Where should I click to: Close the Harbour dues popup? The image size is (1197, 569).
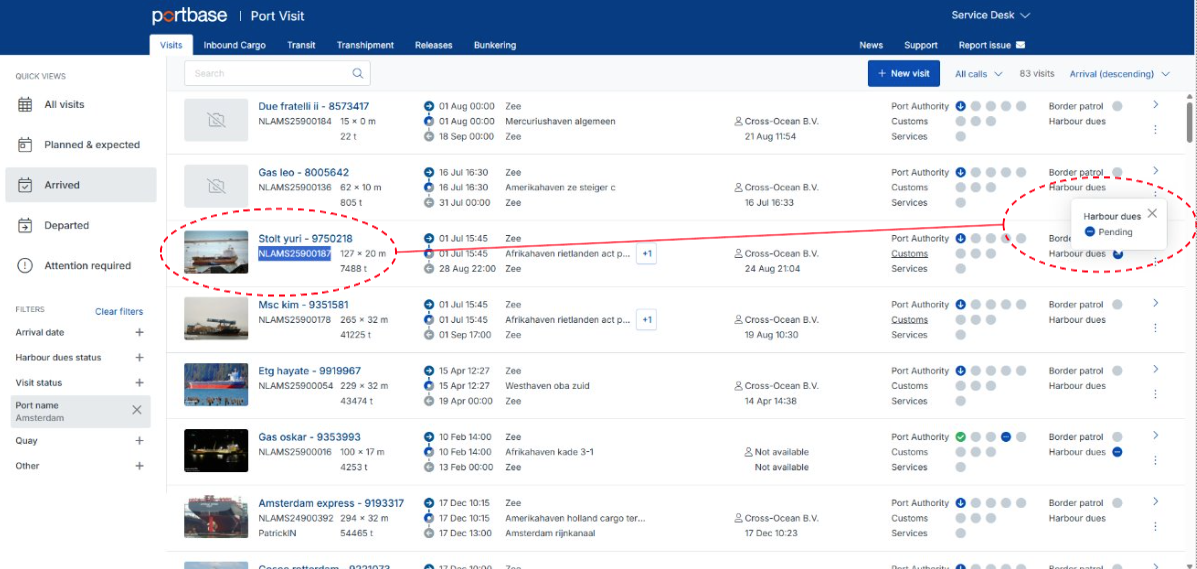tap(1152, 214)
